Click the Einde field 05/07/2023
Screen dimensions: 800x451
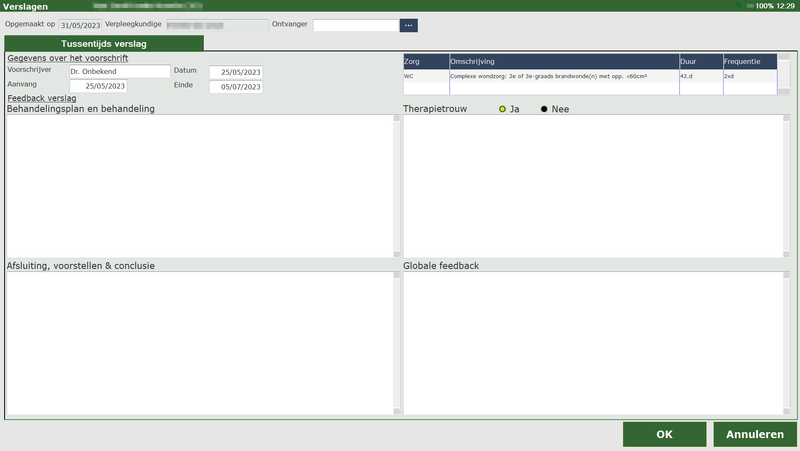tap(236, 87)
